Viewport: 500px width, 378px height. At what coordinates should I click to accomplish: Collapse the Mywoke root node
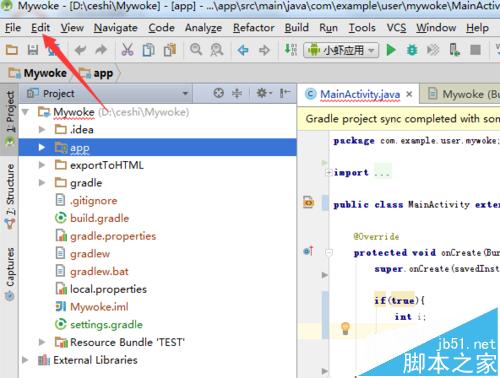(x=26, y=112)
